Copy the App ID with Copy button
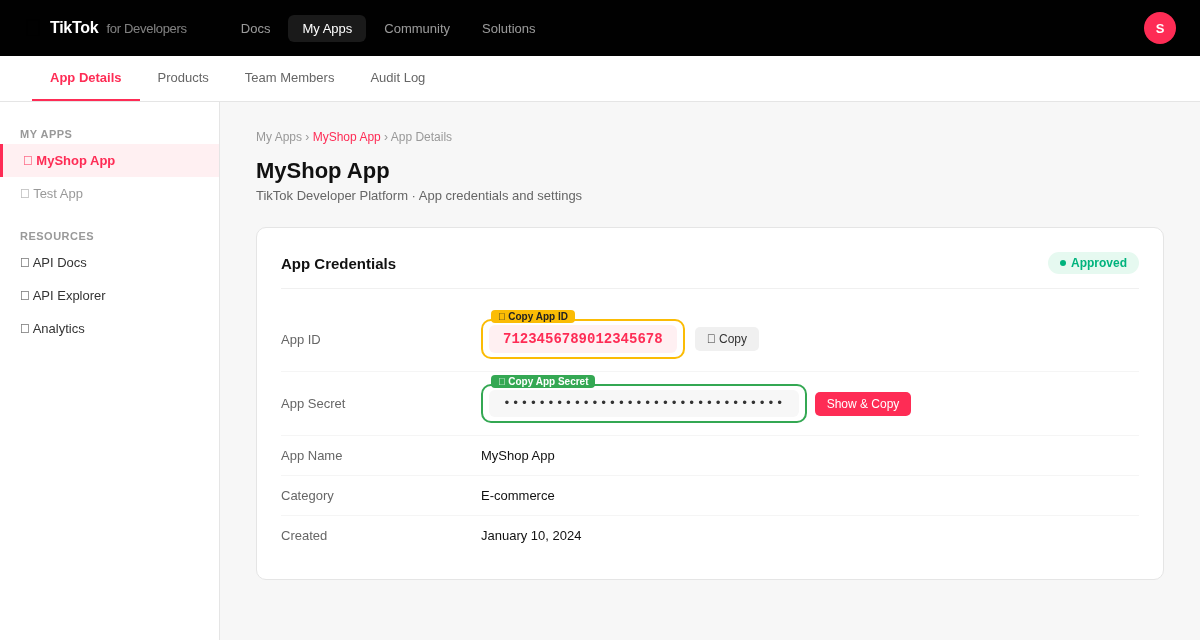1200x640 pixels. point(727,339)
